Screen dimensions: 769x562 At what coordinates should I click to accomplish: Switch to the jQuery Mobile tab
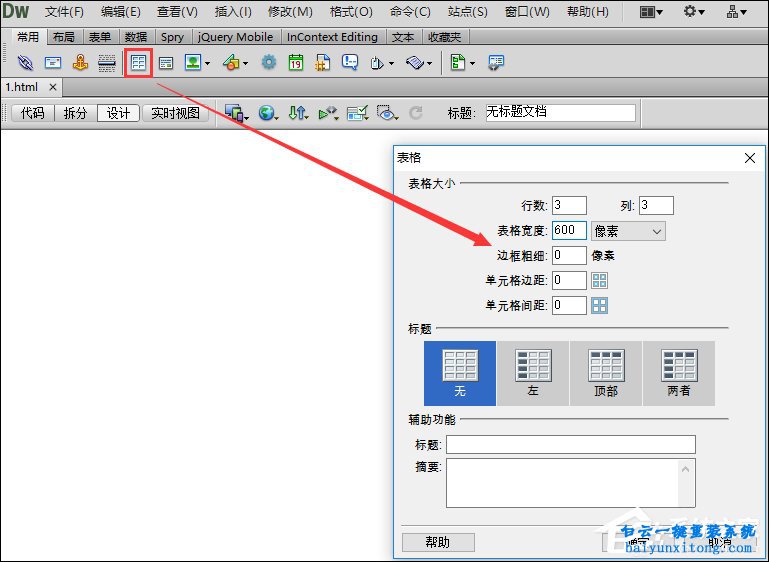tap(235, 37)
